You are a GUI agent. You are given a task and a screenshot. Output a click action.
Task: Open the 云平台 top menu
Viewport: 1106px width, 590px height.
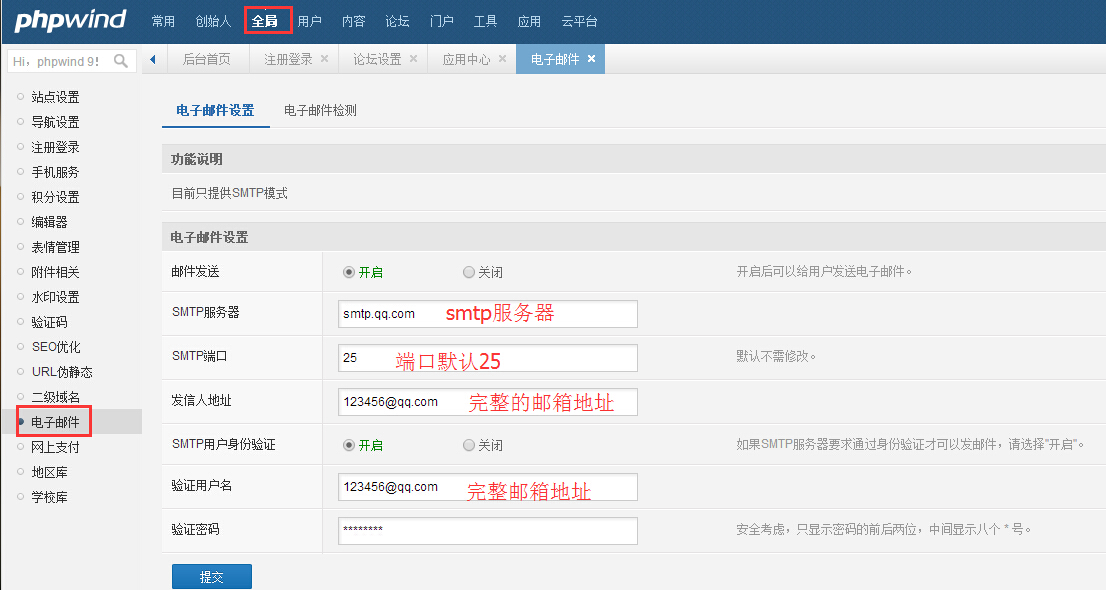point(580,21)
